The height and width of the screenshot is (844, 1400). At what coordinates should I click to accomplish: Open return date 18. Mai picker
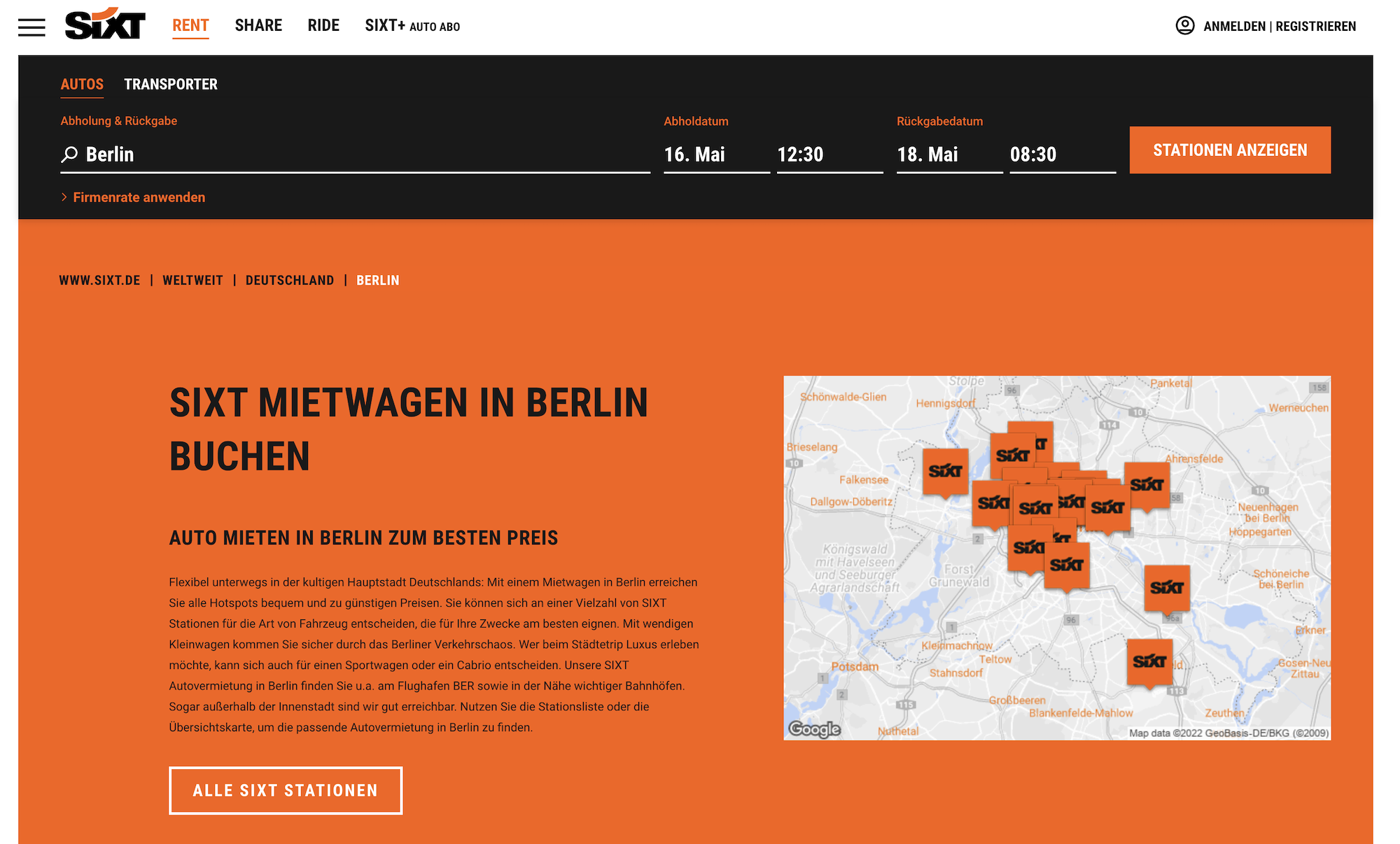click(x=950, y=155)
